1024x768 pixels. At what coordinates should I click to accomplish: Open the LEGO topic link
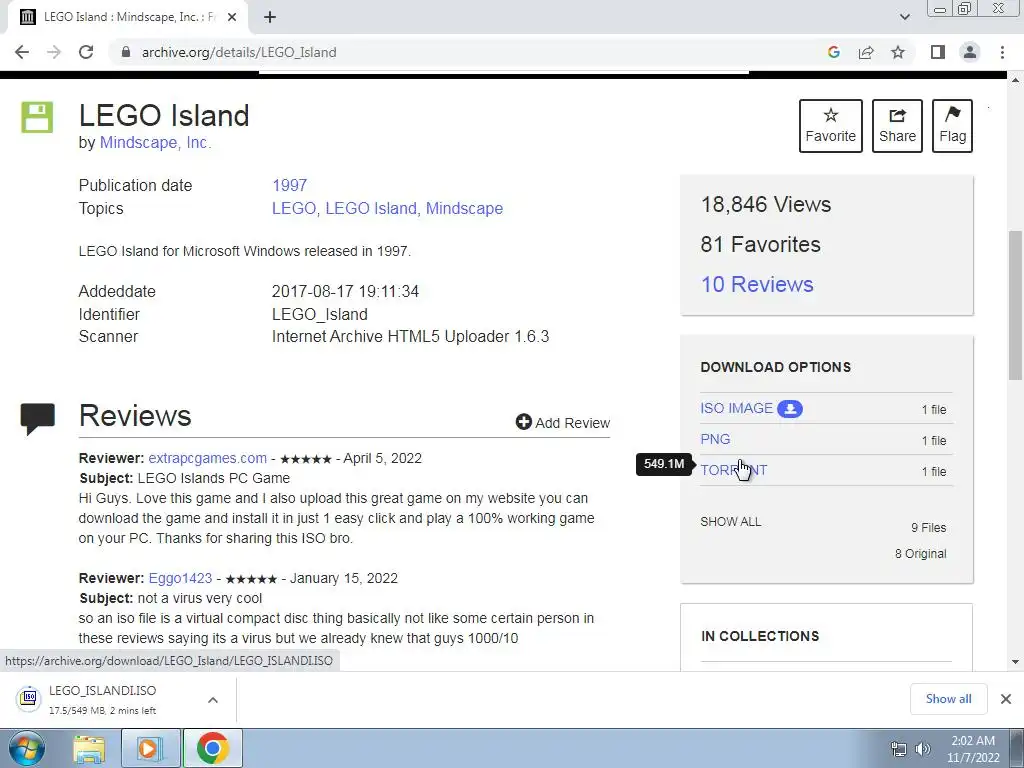(294, 208)
